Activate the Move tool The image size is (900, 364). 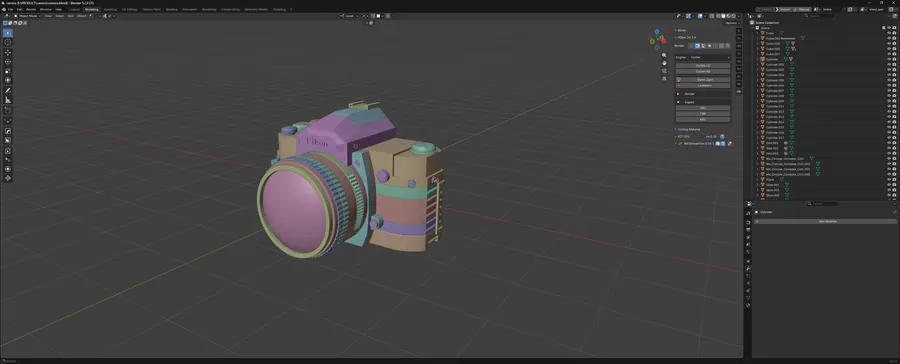[7, 52]
